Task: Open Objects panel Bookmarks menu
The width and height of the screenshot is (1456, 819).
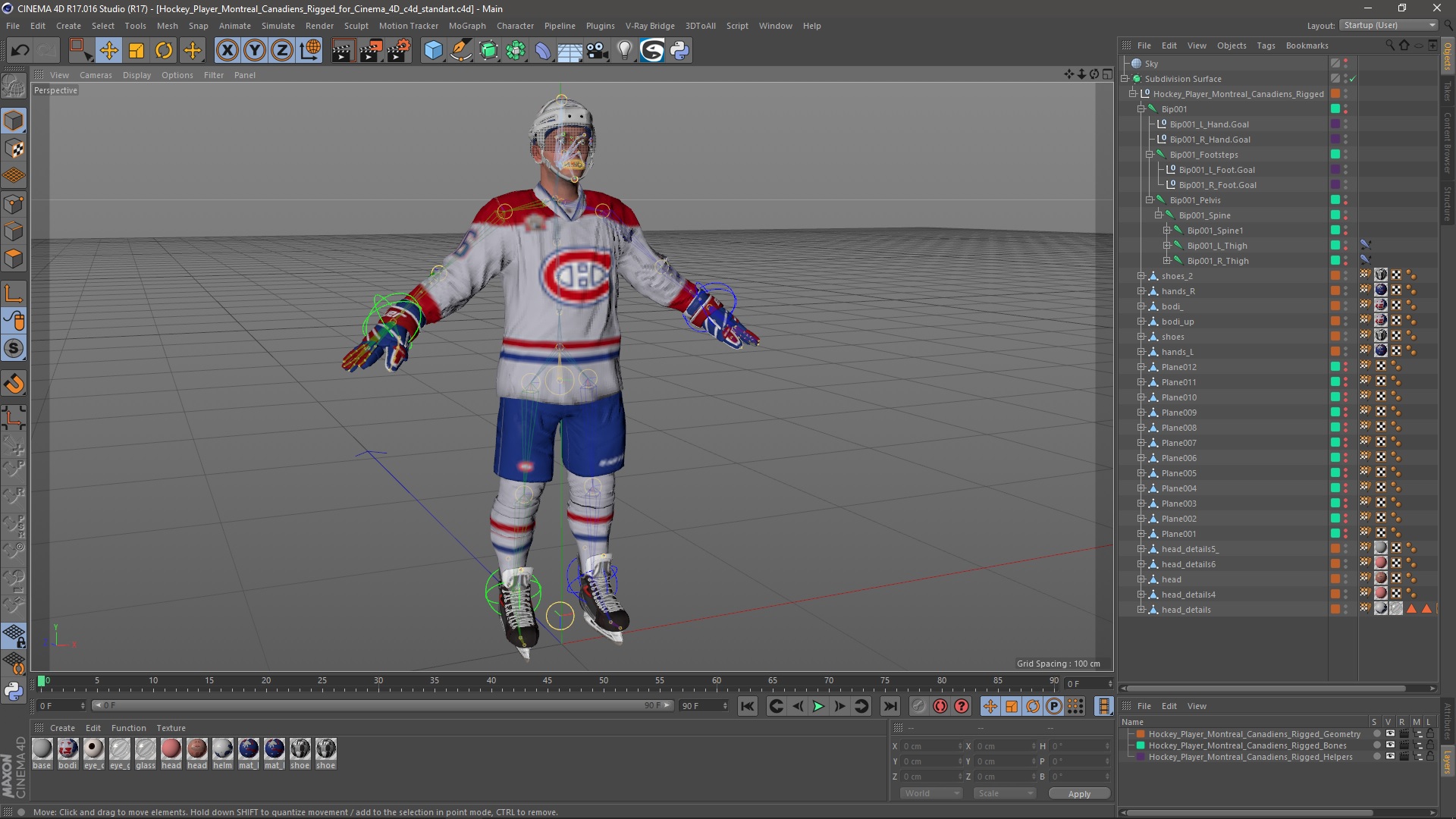Action: coord(1307,45)
